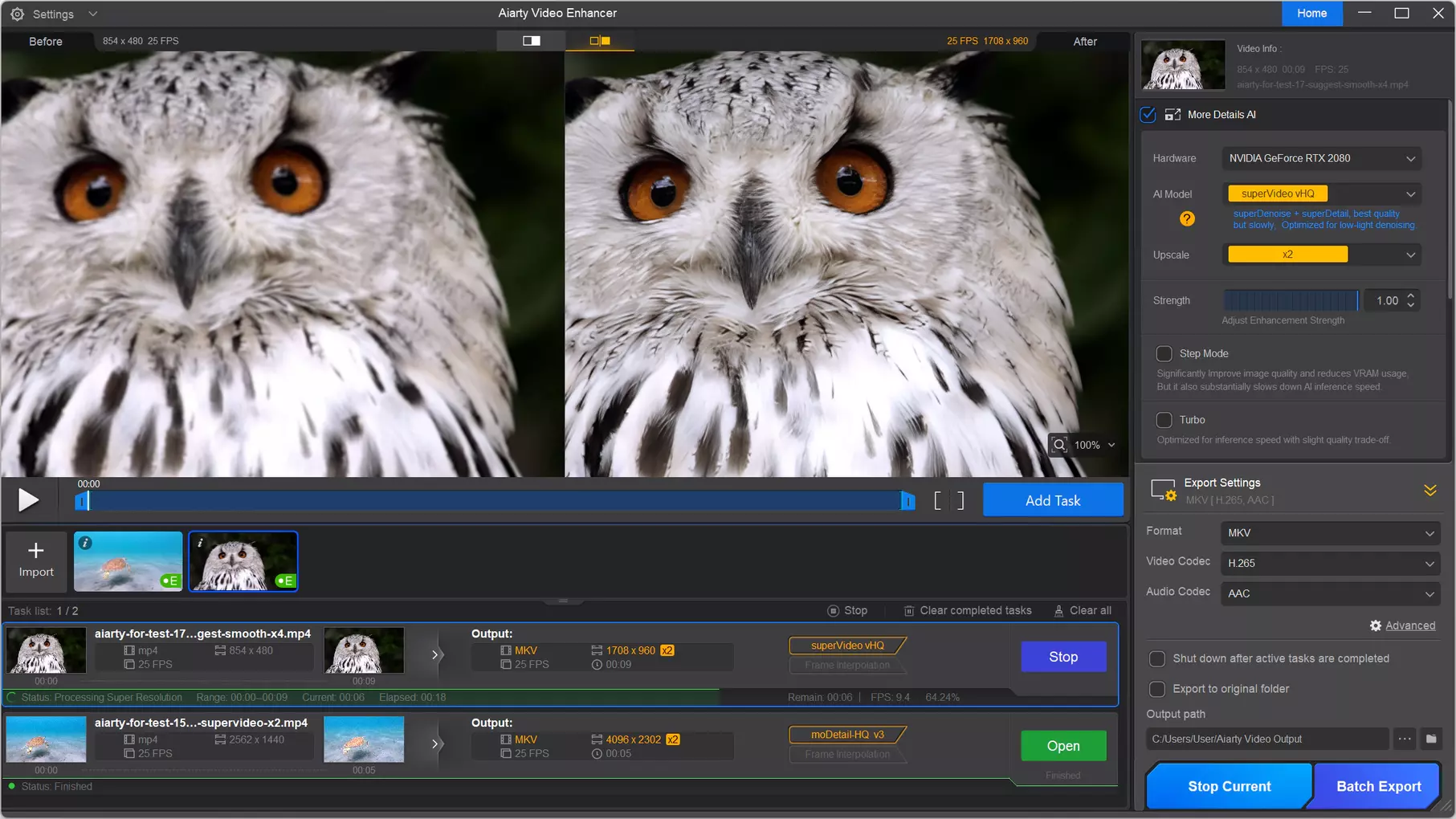1456x819 pixels.
Task: Open the output folder icon
Action: click(1431, 739)
